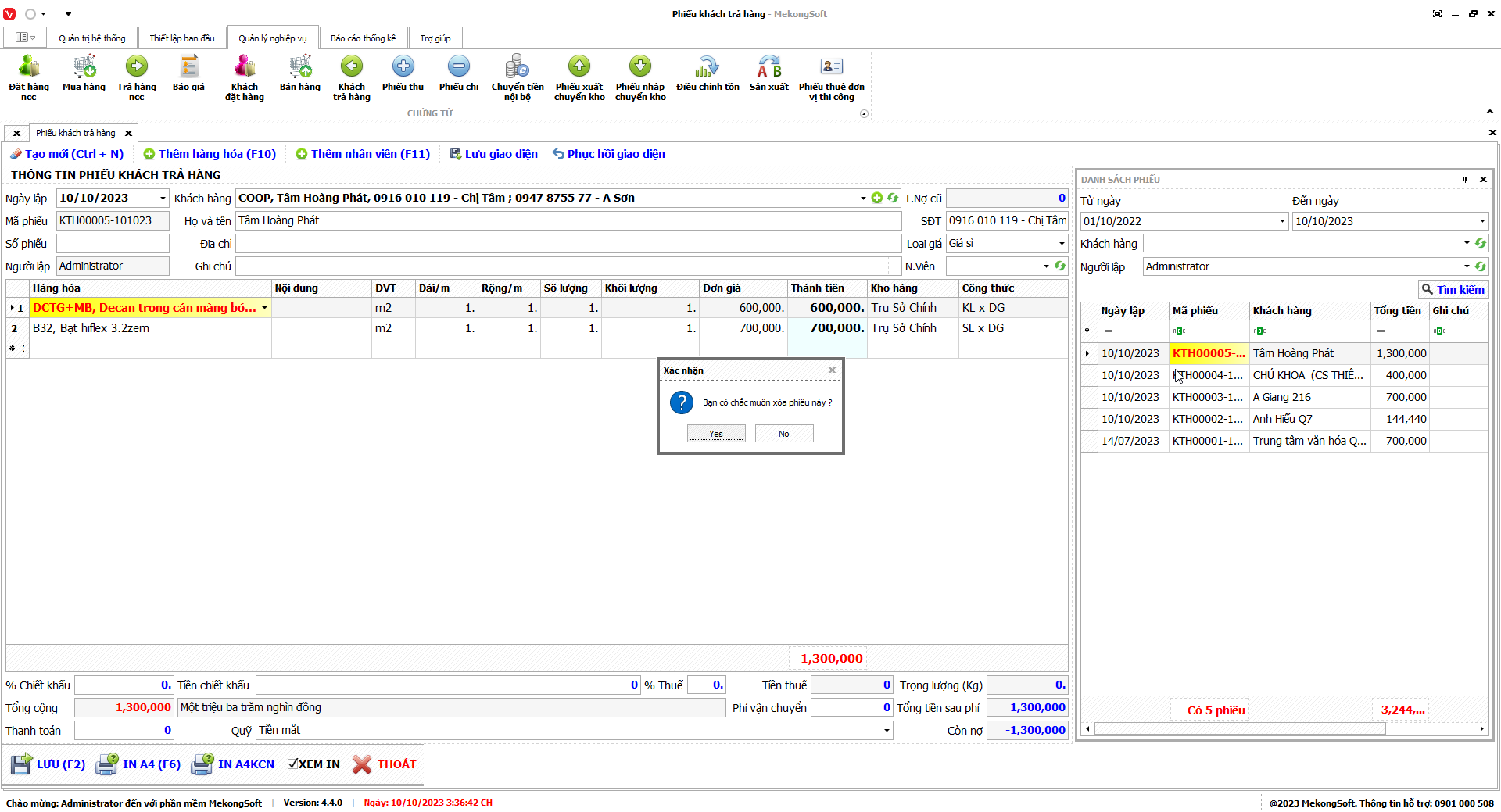Expand the Quỹ Tiền mặt dropdown
This screenshot has height=812, width=1501.
887,731
